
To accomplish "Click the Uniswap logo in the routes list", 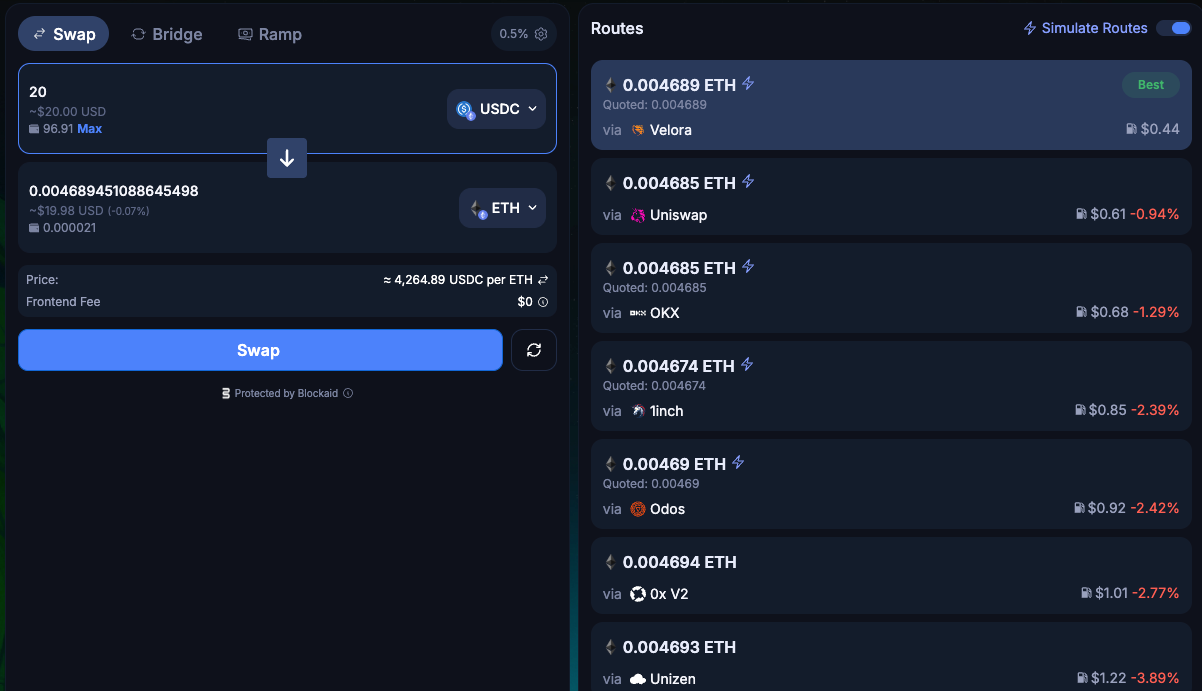I will [639, 214].
